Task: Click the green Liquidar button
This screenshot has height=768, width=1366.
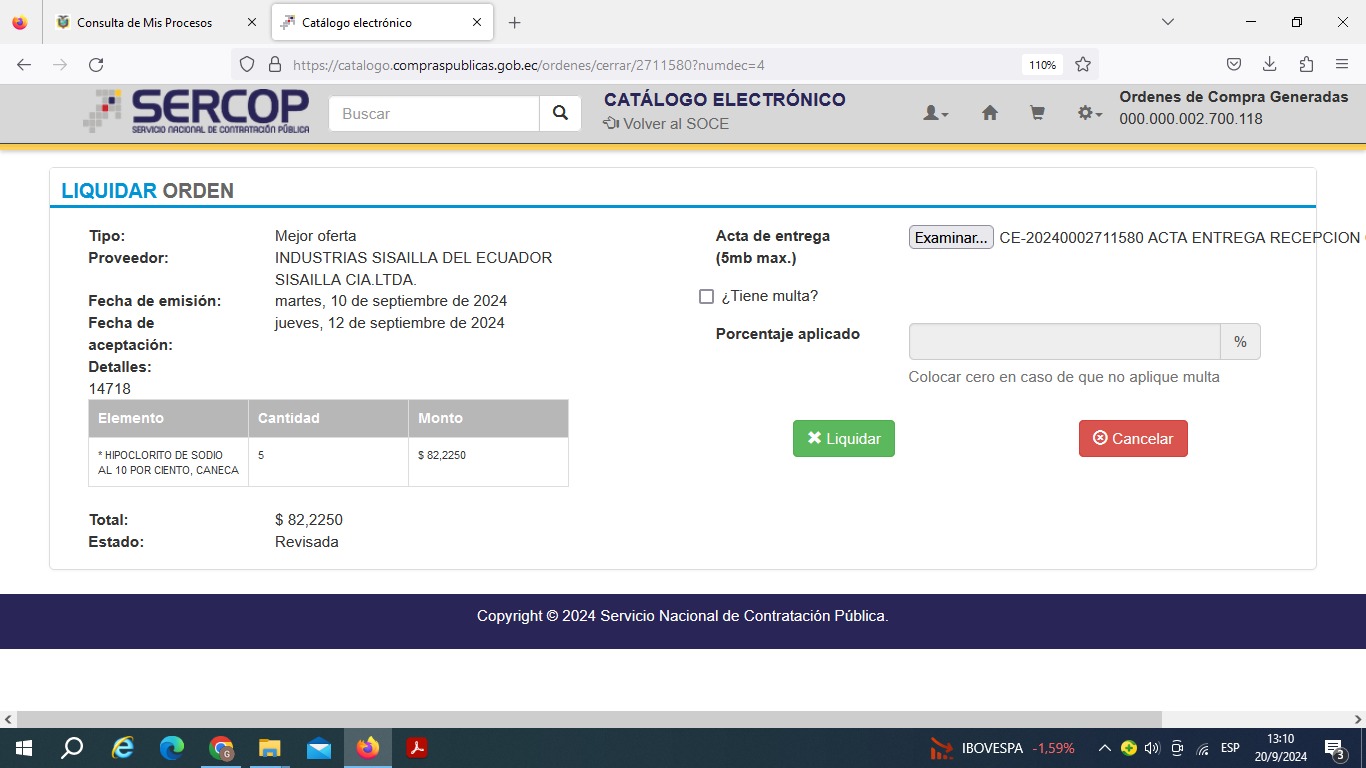Action: (843, 439)
